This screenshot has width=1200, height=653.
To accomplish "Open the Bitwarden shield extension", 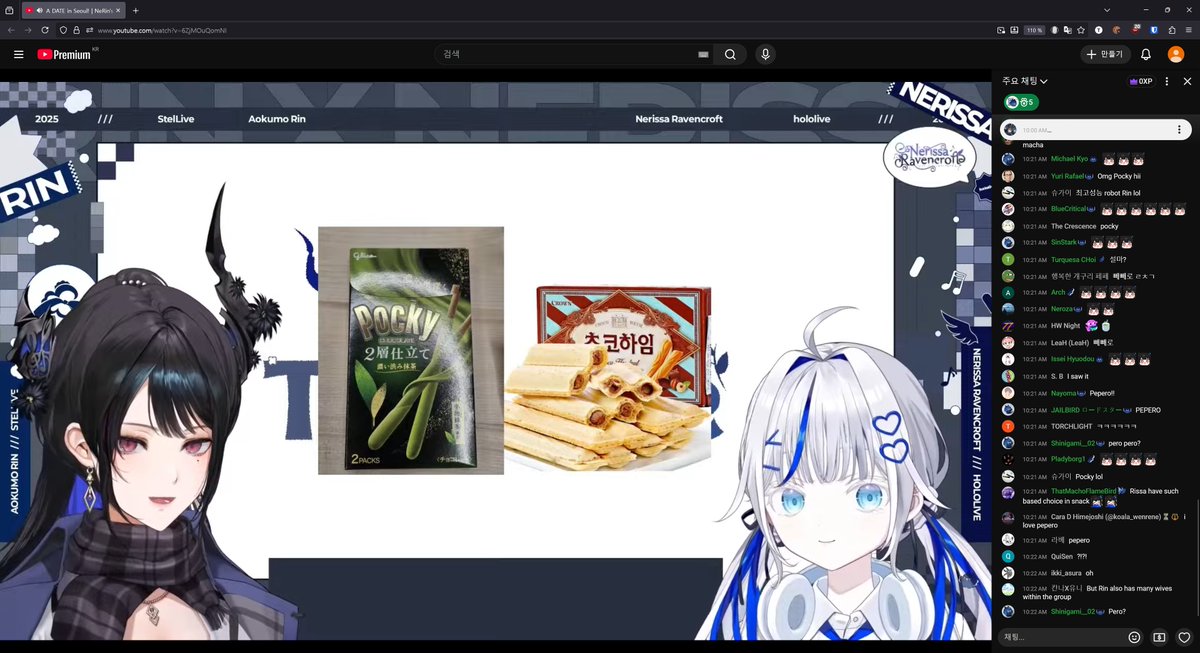I will point(1153,30).
